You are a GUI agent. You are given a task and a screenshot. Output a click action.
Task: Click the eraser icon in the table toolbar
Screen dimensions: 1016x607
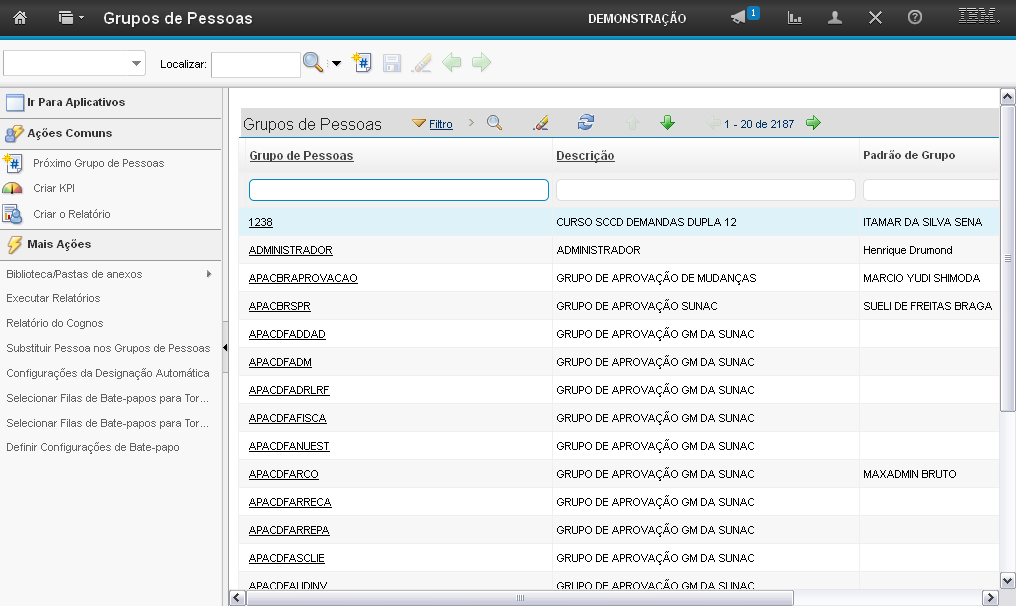point(541,123)
